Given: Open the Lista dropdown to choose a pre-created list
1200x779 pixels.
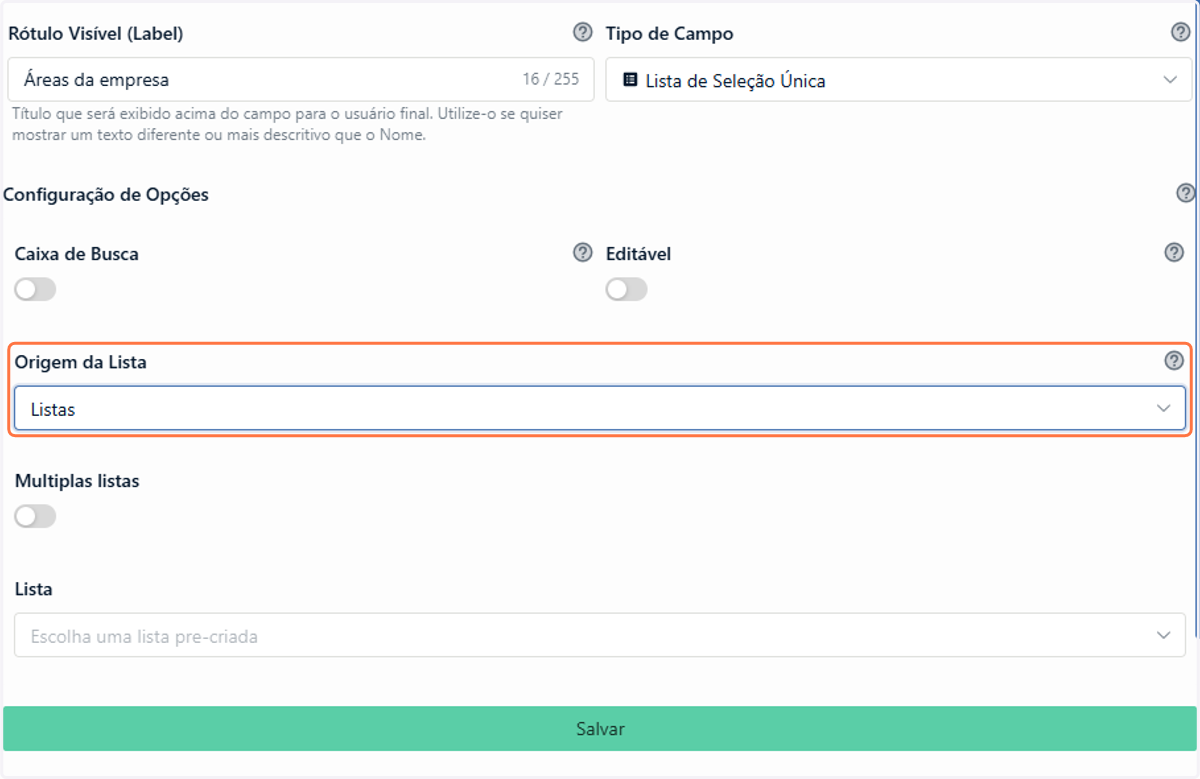Looking at the screenshot, I should coord(600,635).
